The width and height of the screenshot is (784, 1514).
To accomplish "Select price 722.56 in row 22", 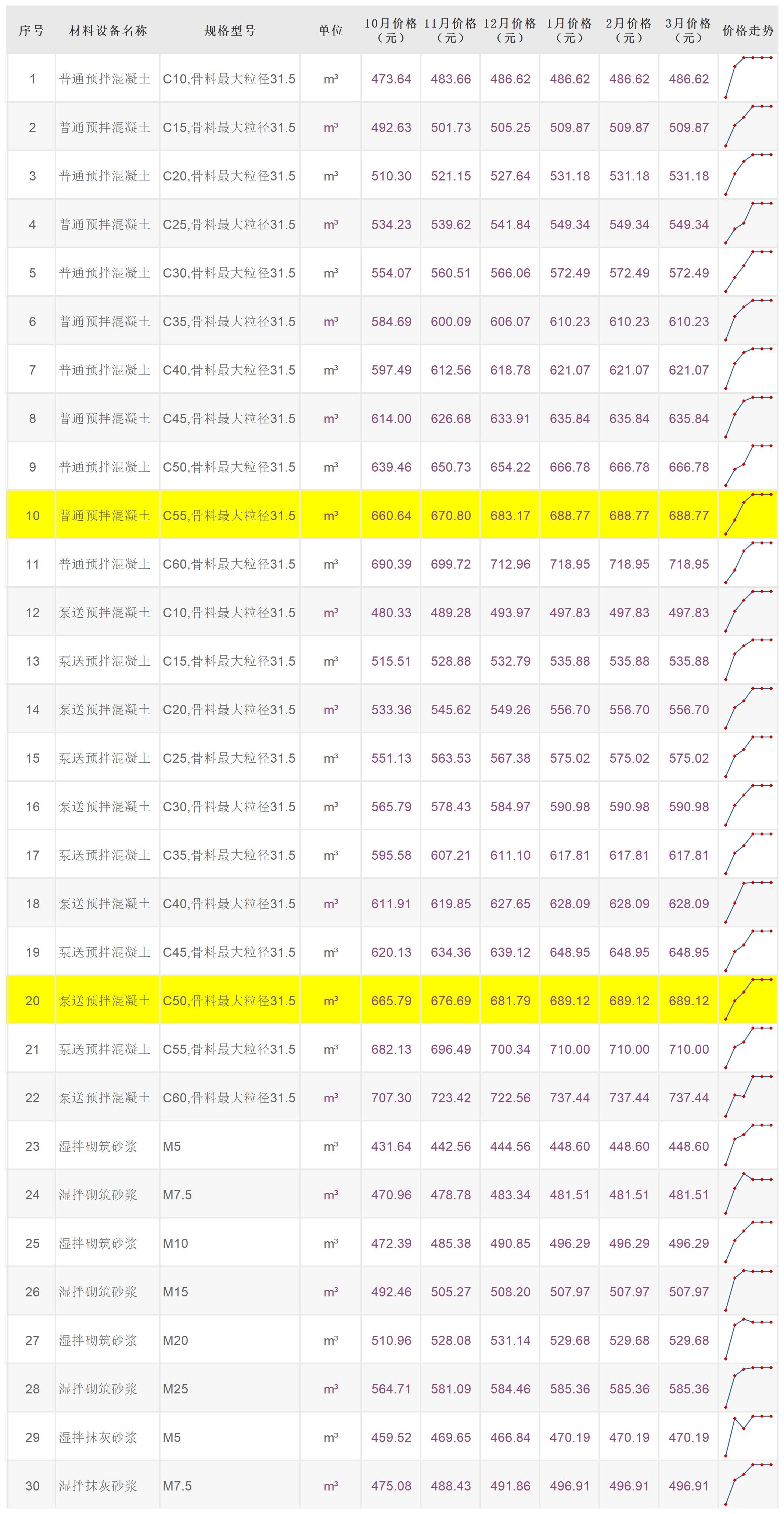I will click(x=510, y=1097).
